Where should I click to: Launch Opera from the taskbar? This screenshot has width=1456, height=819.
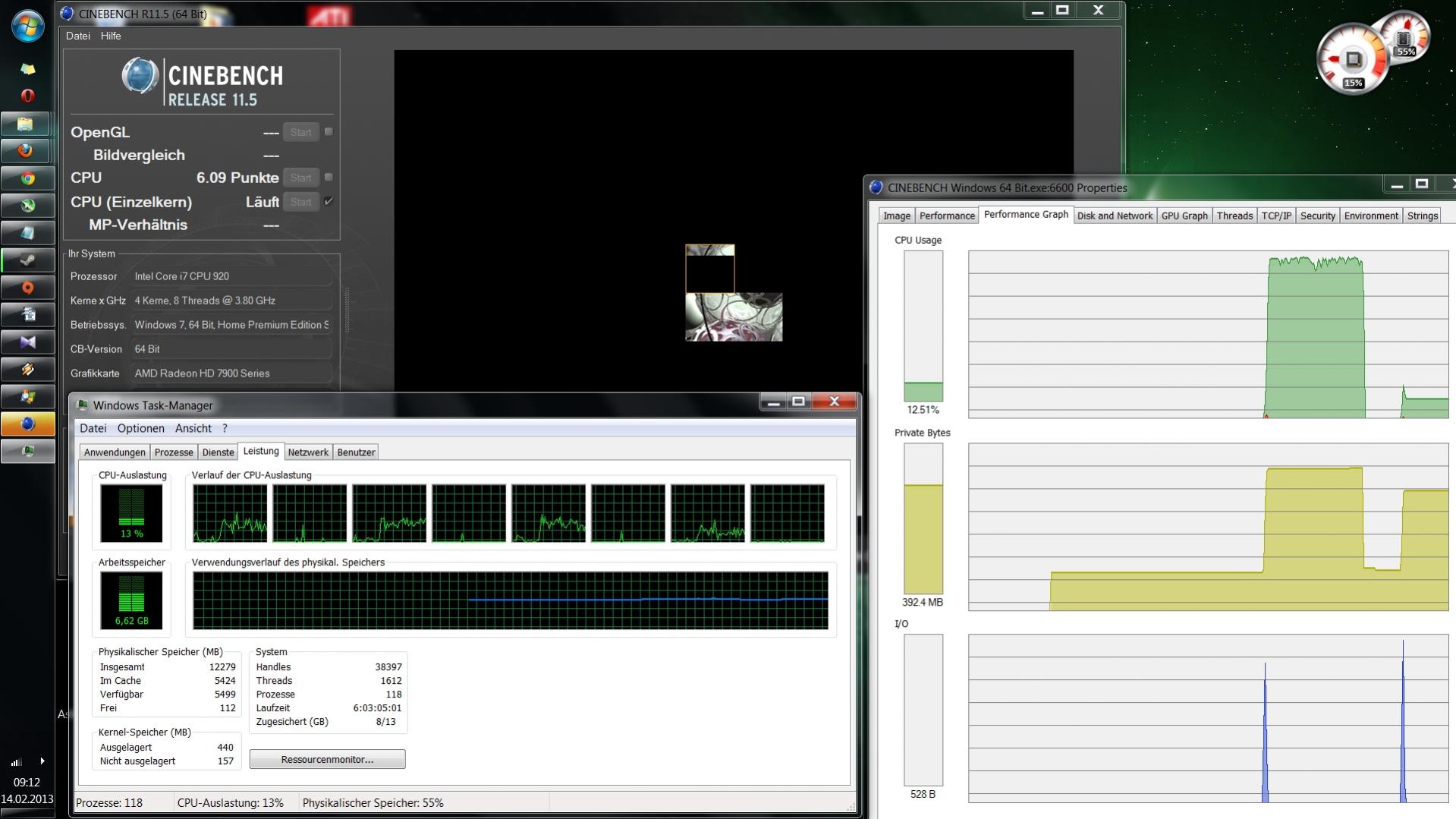(27, 96)
